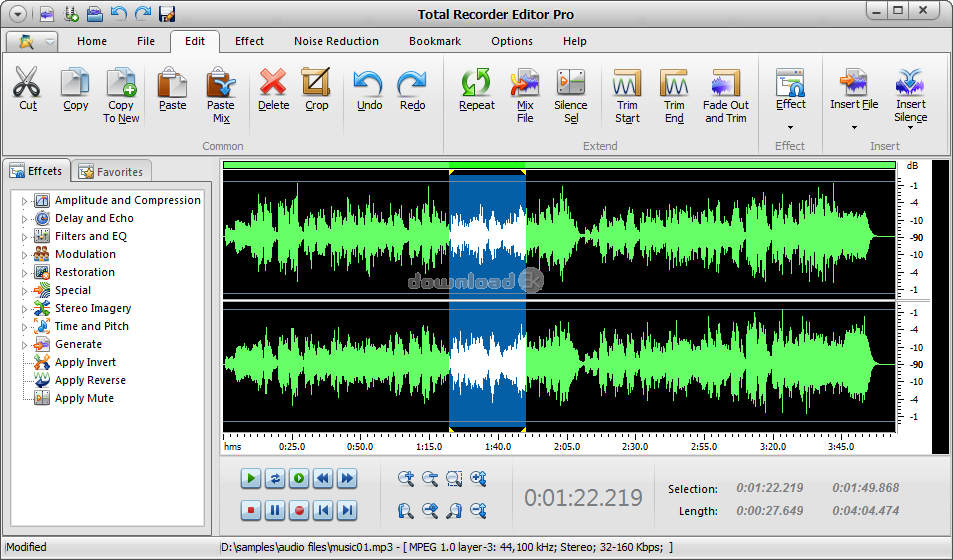Click the Zoom In magnifier icon
Image resolution: width=953 pixels, height=560 pixels.
coord(406,479)
